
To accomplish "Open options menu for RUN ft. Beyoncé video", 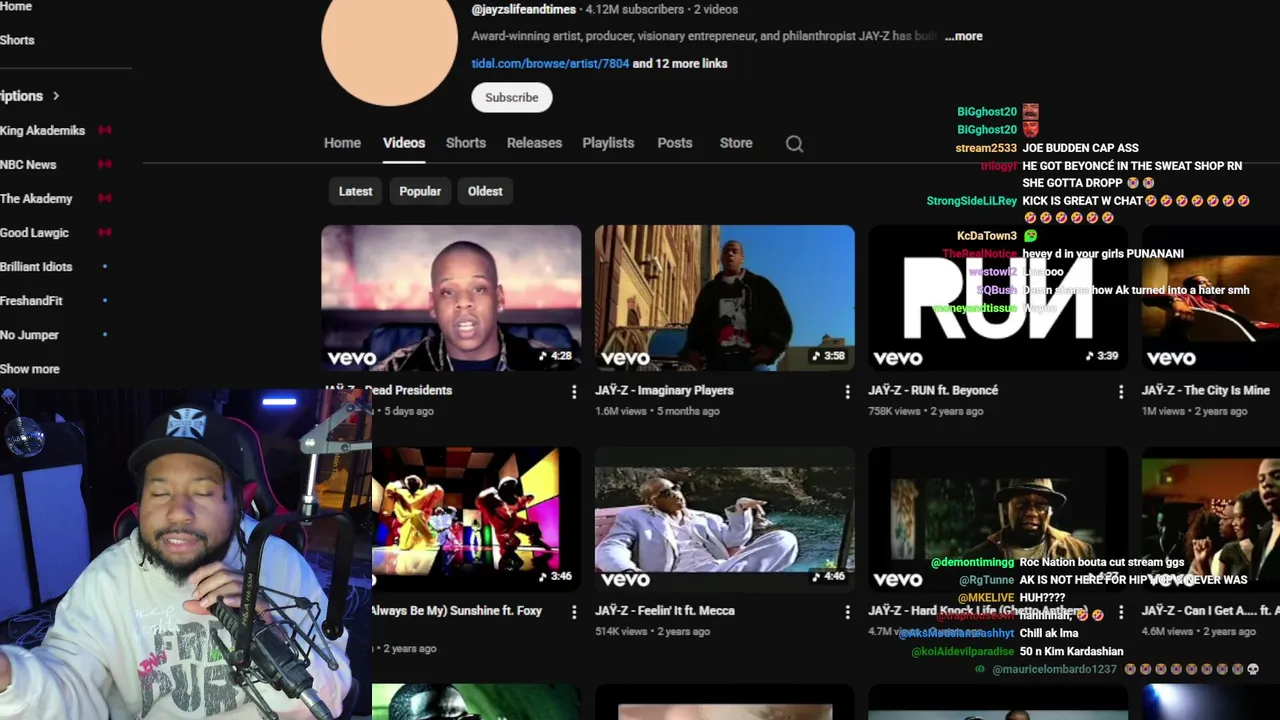I will [x=1121, y=392].
